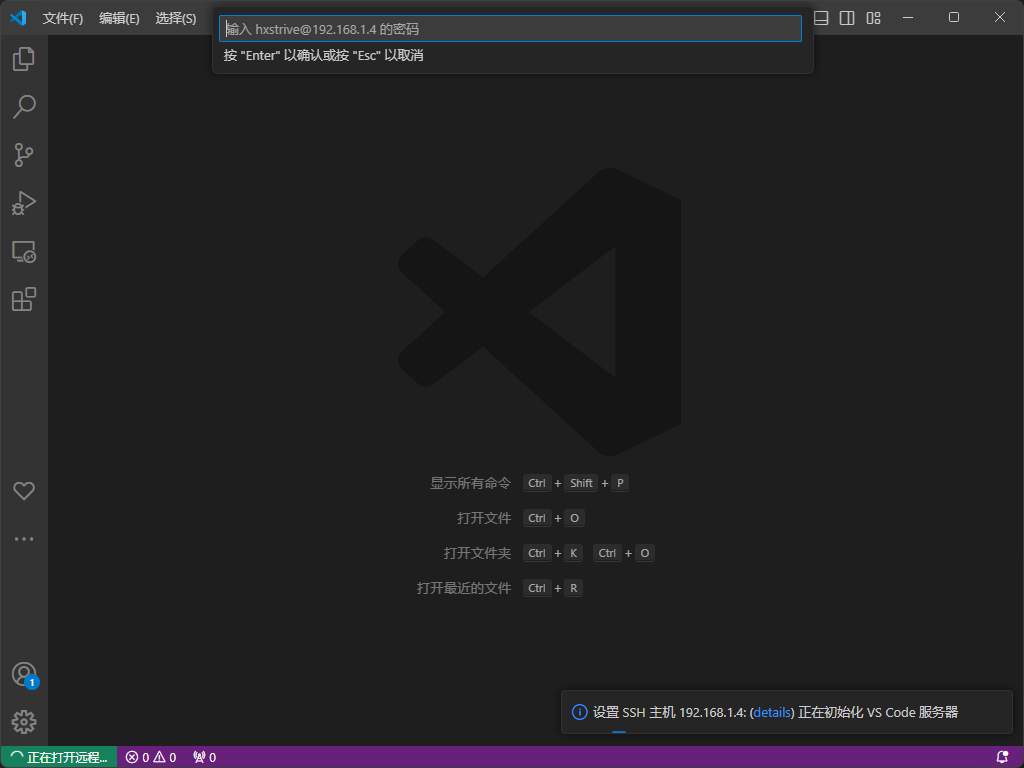Click the 打开文件夹 shortcut label
Viewport: 1024px width, 768px height.
coord(477,553)
